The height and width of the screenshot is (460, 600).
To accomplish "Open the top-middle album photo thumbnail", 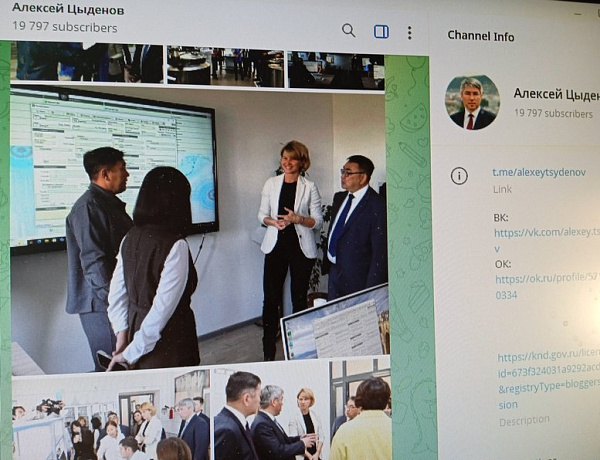I will click(x=225, y=66).
